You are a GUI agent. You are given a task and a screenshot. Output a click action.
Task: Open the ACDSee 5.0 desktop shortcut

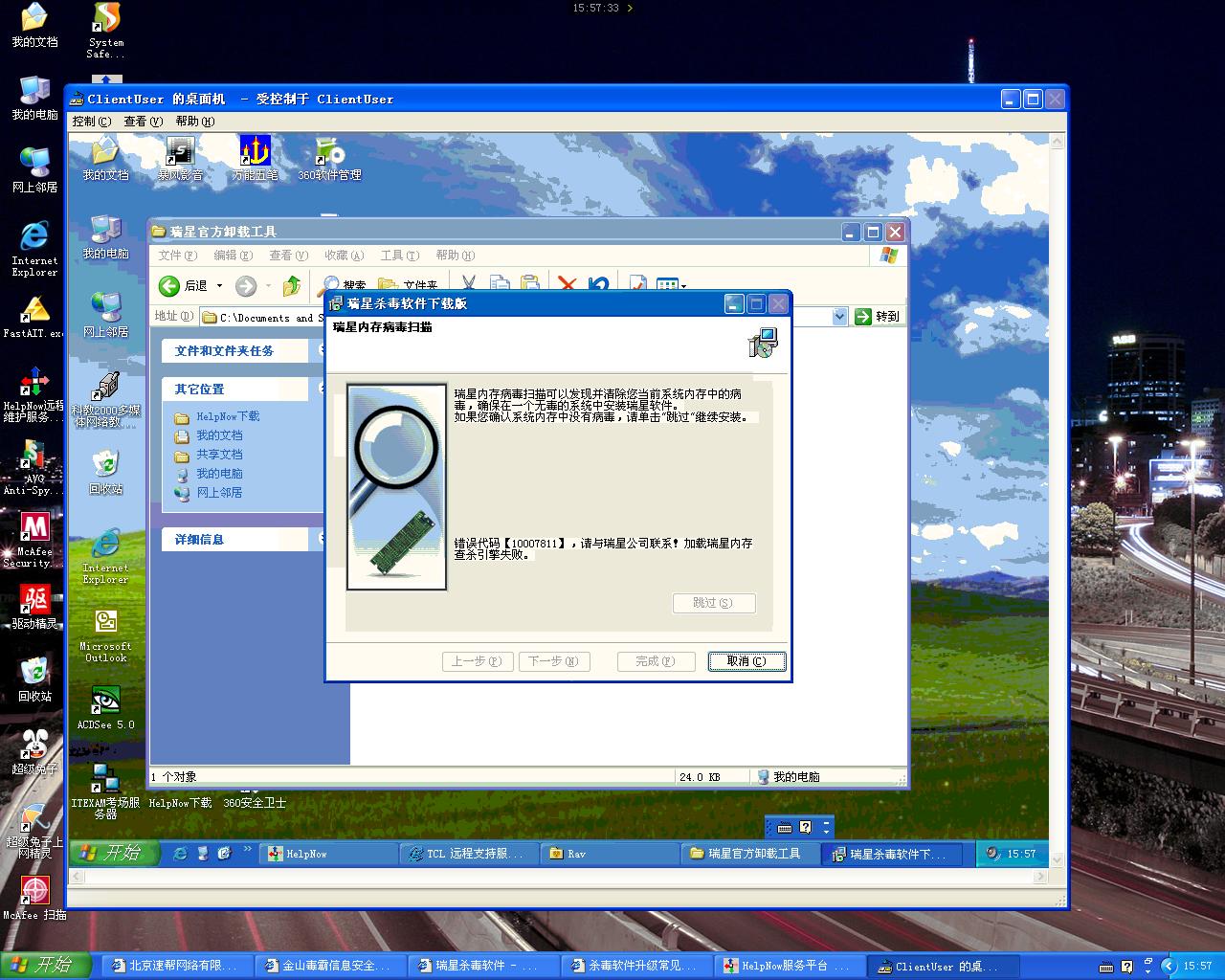105,702
